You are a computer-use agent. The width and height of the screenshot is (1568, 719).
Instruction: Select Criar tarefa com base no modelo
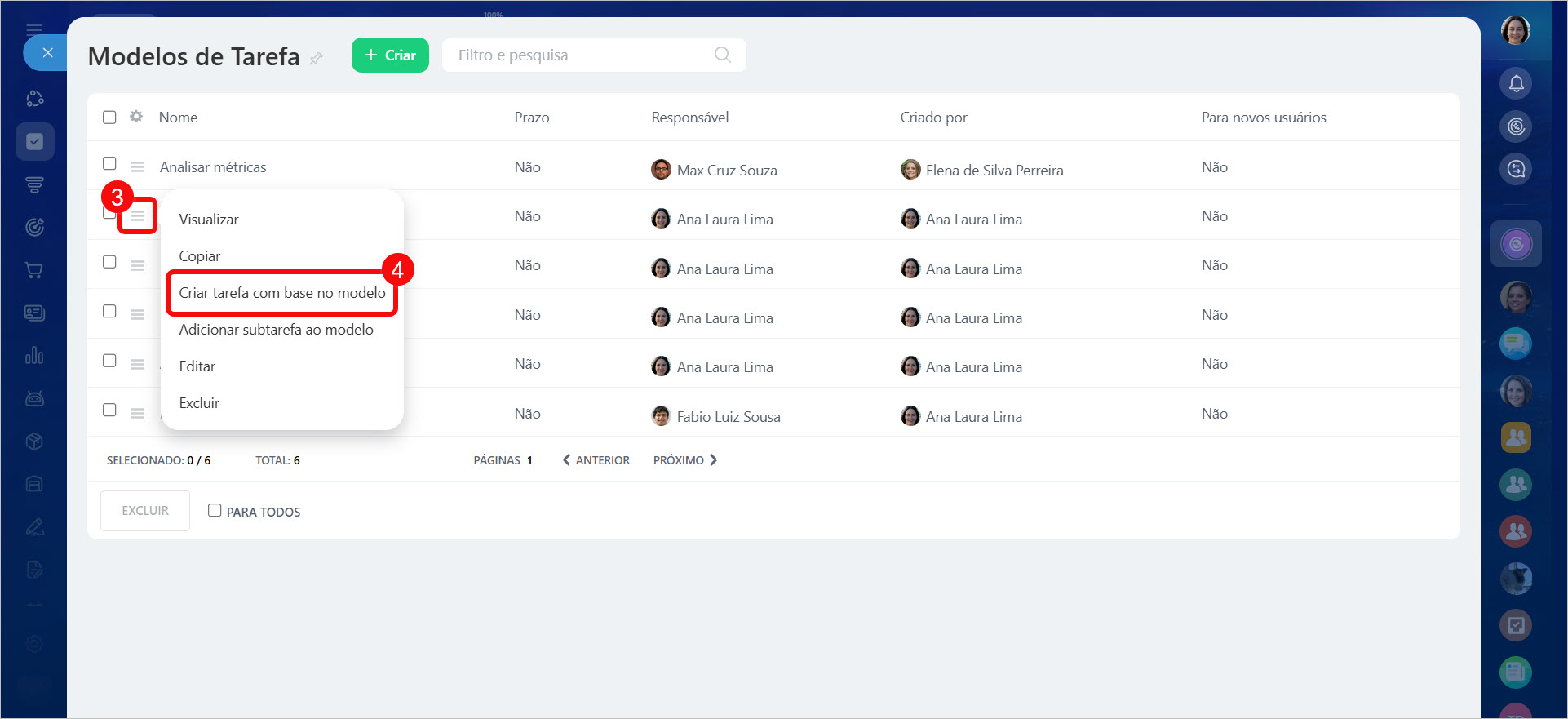point(281,293)
